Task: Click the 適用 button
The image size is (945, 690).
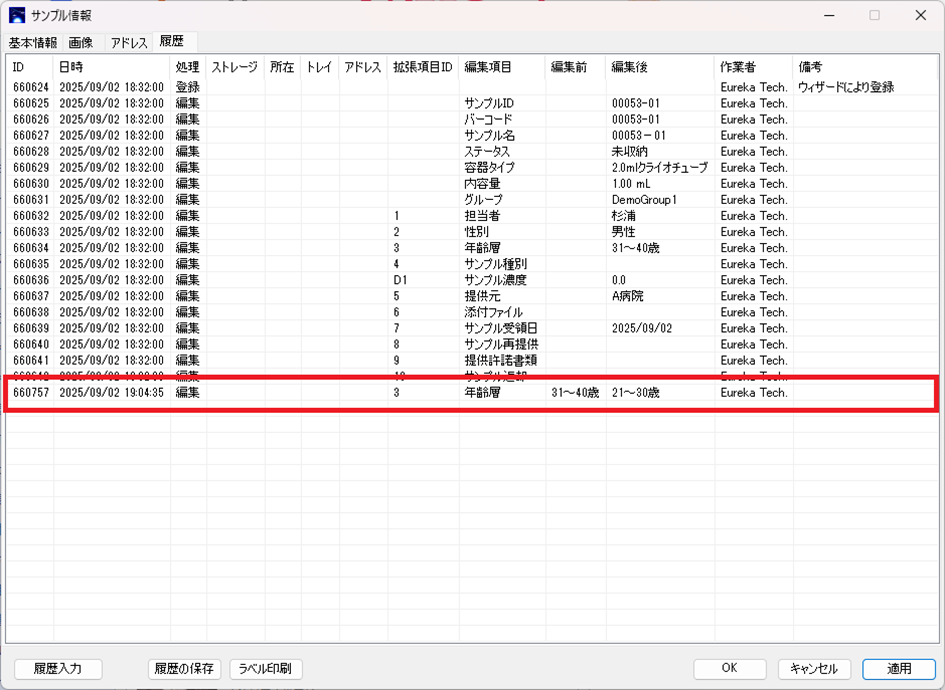Action: click(x=898, y=669)
